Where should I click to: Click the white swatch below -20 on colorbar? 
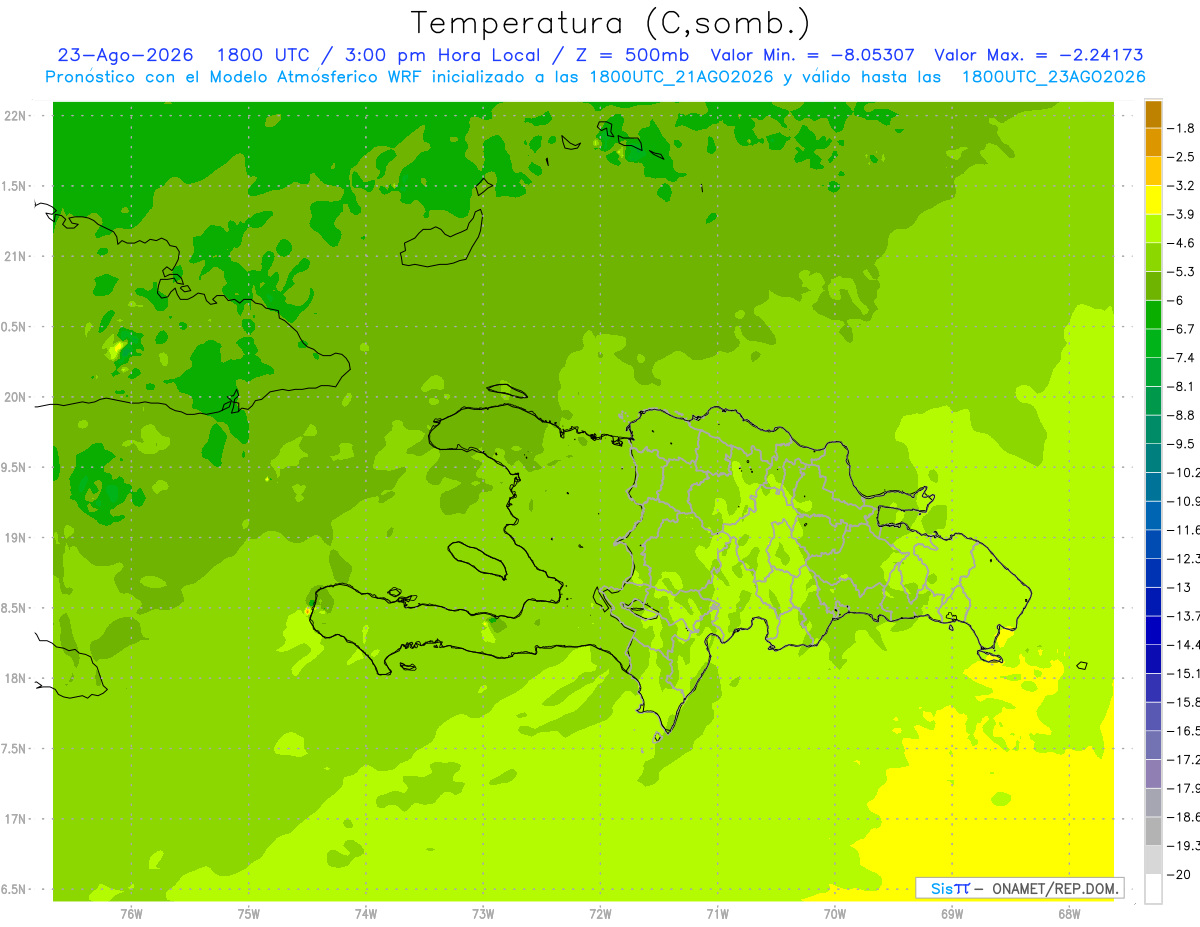[x=1153, y=888]
